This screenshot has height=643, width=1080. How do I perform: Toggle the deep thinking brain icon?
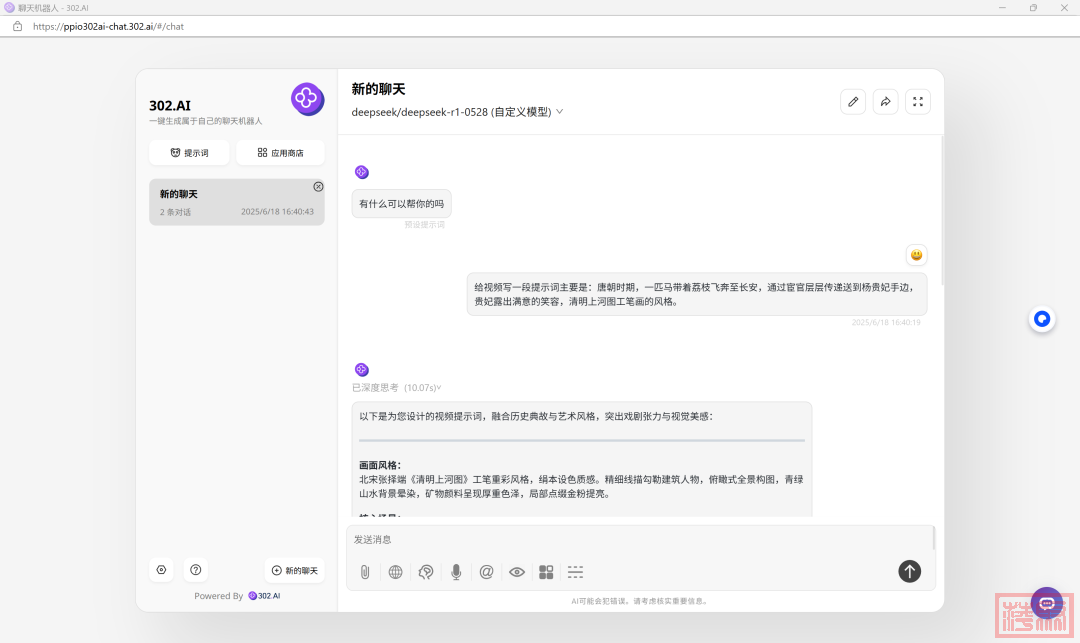(x=426, y=572)
